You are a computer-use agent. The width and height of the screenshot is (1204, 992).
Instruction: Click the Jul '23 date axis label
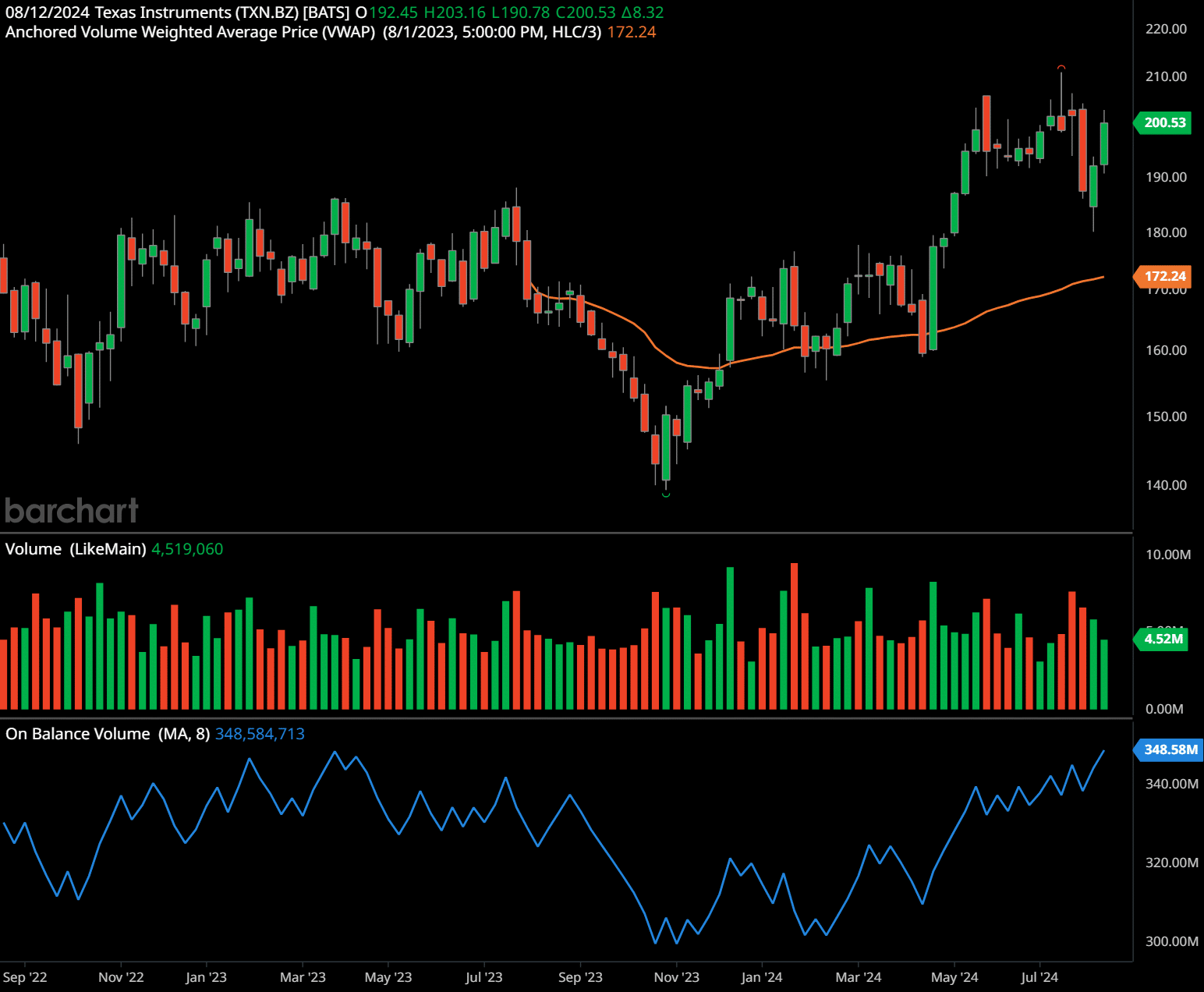(483, 977)
